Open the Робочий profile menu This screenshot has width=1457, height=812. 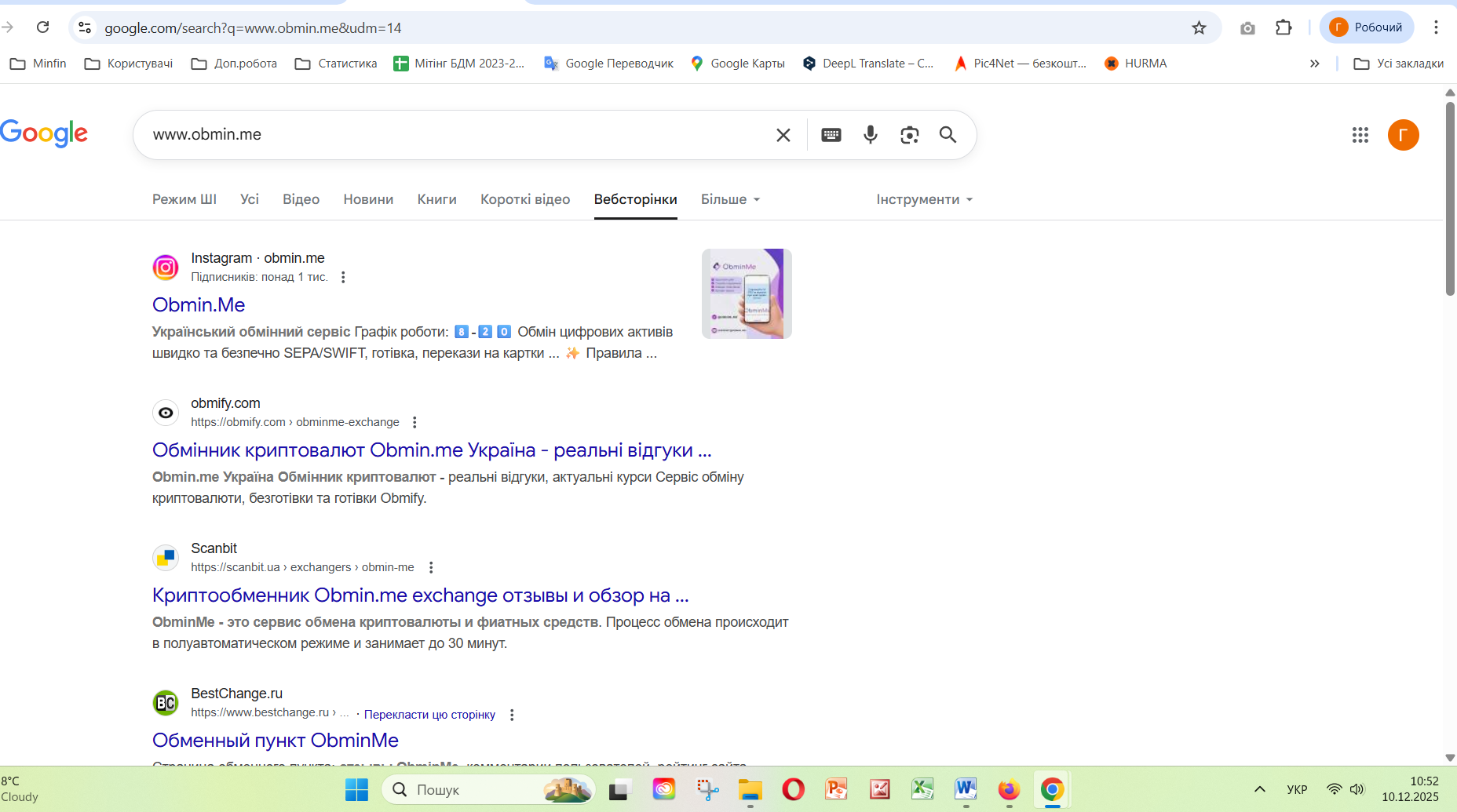click(1367, 27)
